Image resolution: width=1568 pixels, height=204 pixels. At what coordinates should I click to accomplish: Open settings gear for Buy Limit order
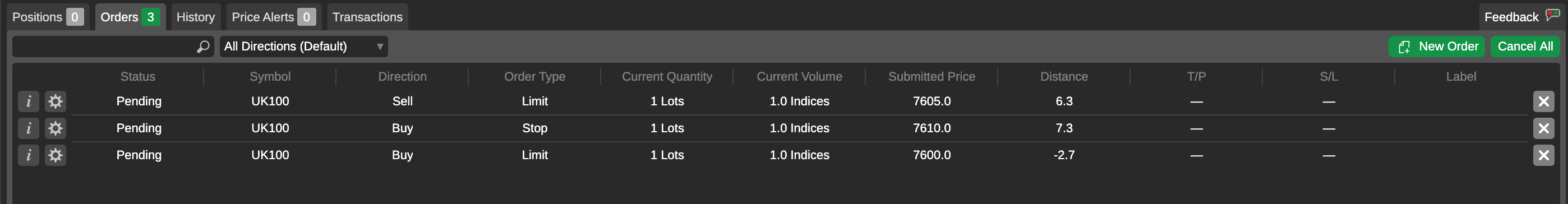click(56, 155)
